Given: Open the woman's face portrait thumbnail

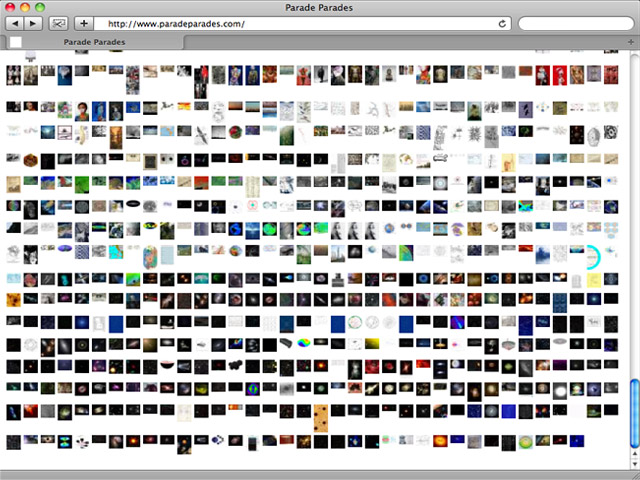Looking at the screenshot, I should click(x=82, y=111).
